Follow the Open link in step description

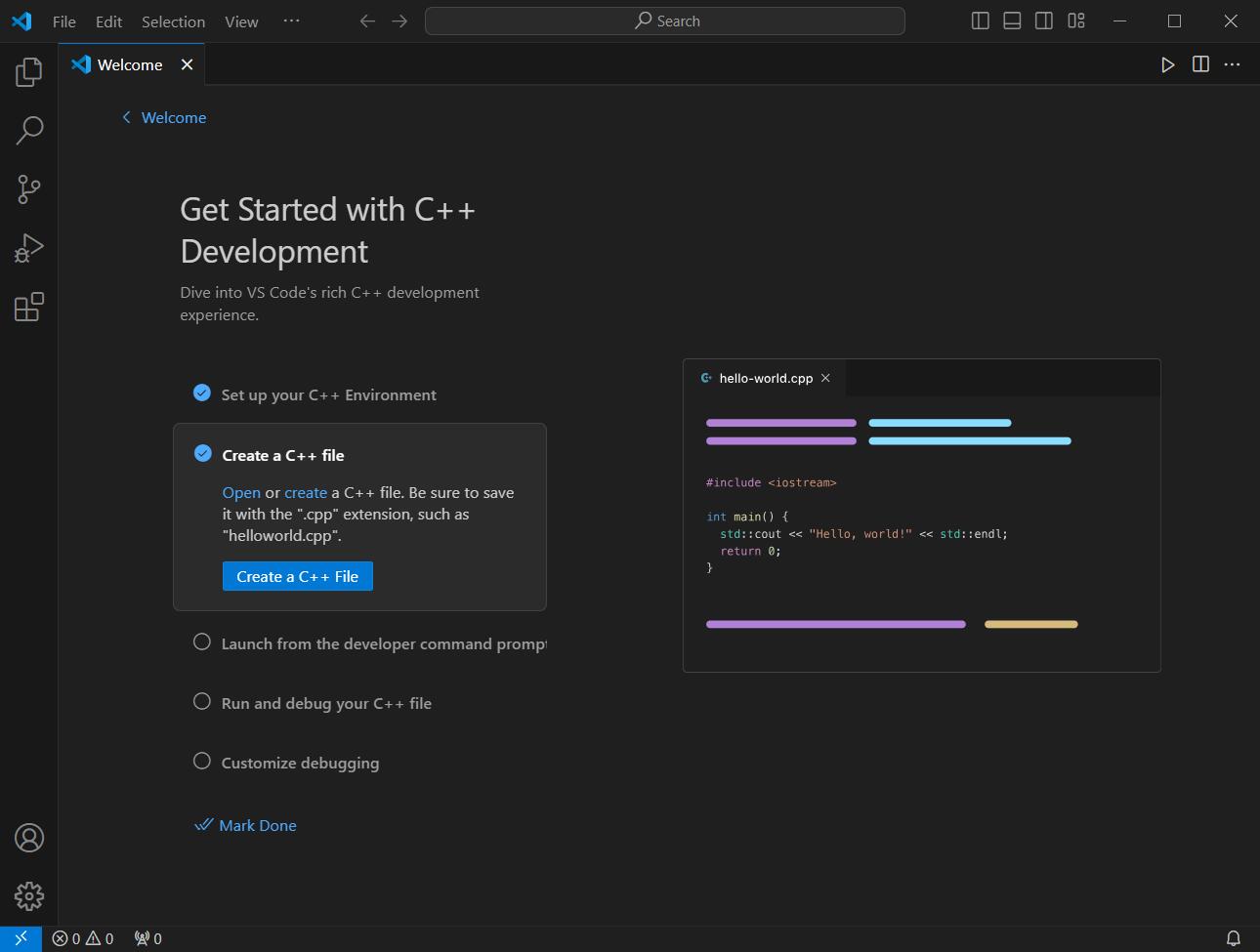[241, 492]
